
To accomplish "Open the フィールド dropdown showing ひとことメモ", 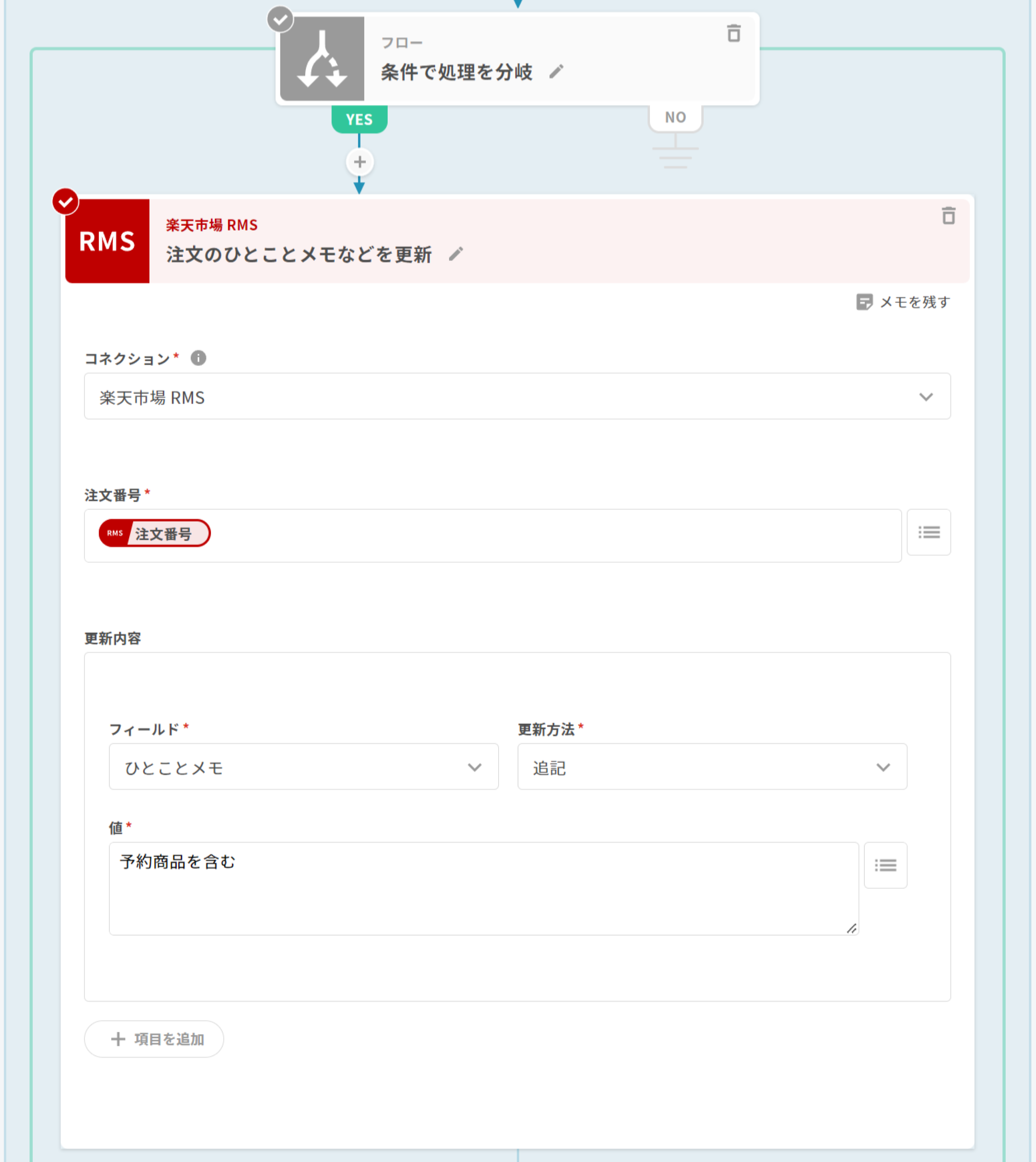I will pyautogui.click(x=304, y=767).
